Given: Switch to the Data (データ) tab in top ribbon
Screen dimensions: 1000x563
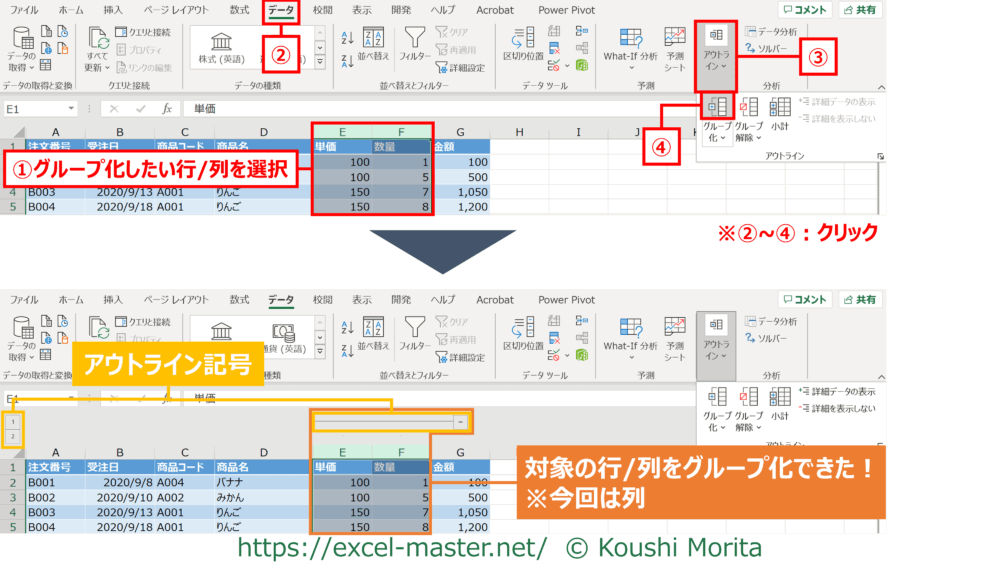Looking at the screenshot, I should click(x=281, y=10).
